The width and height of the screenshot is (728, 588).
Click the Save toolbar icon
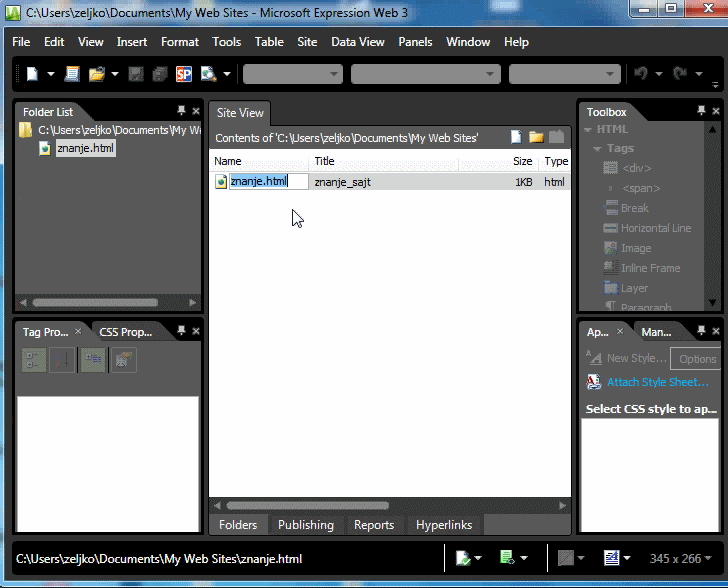click(x=72, y=74)
